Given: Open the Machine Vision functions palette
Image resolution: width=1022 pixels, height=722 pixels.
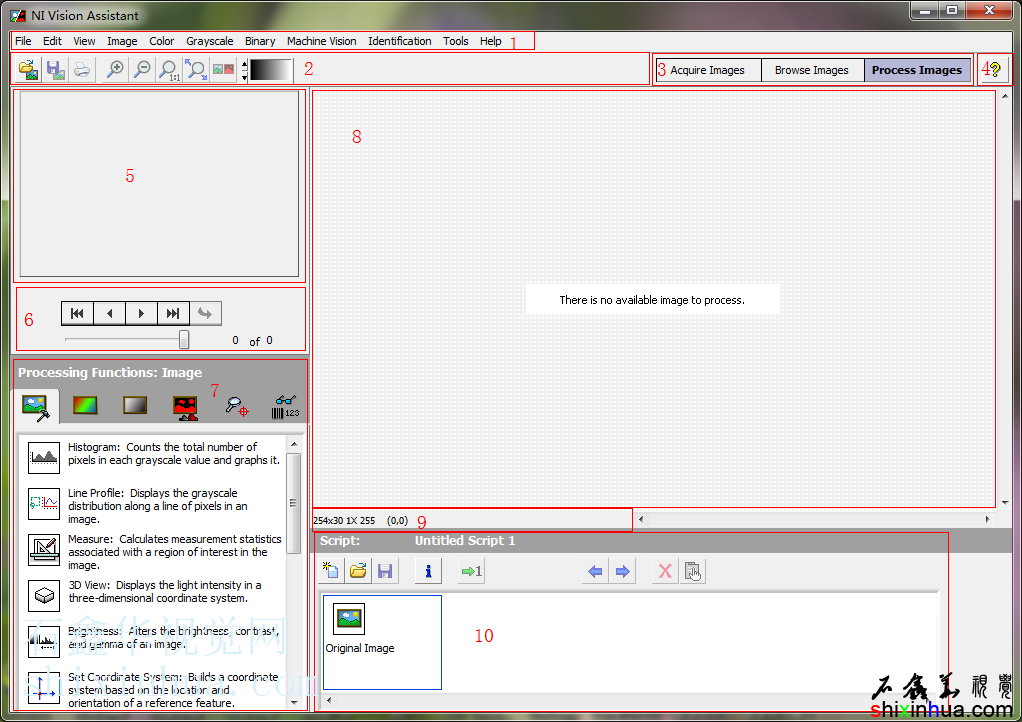Looking at the screenshot, I should [237, 405].
